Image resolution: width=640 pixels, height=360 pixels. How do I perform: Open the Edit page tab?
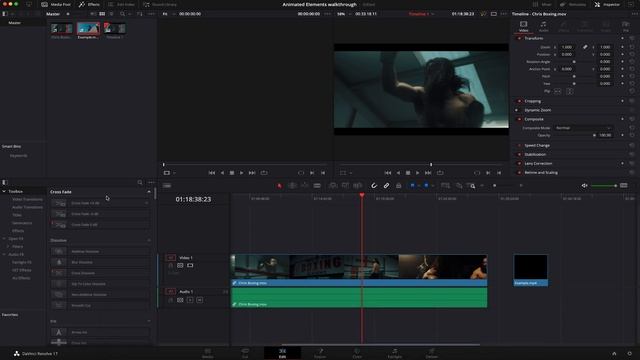[x=282, y=353]
